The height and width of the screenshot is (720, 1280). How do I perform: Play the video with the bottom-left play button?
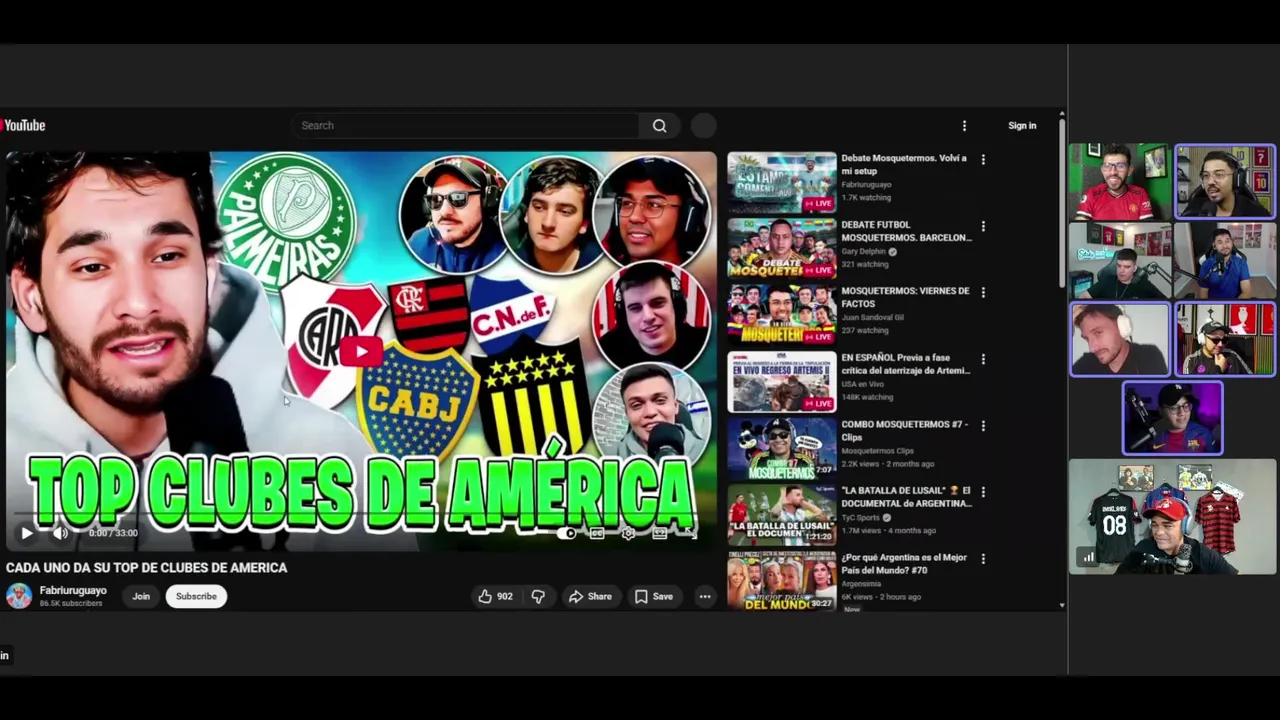[27, 533]
